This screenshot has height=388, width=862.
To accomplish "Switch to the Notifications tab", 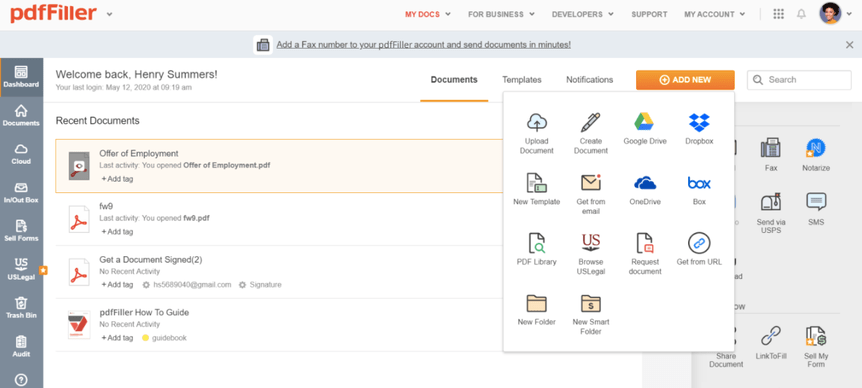I will 589,80.
